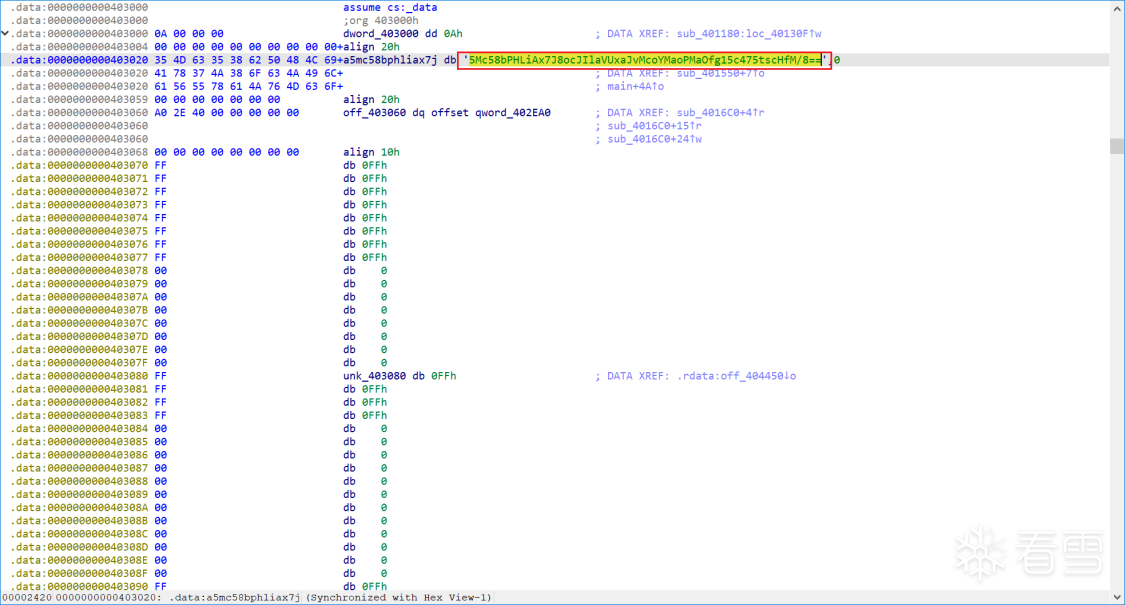
Task: Click the ';org 403000h' comment
Action: click(380, 21)
